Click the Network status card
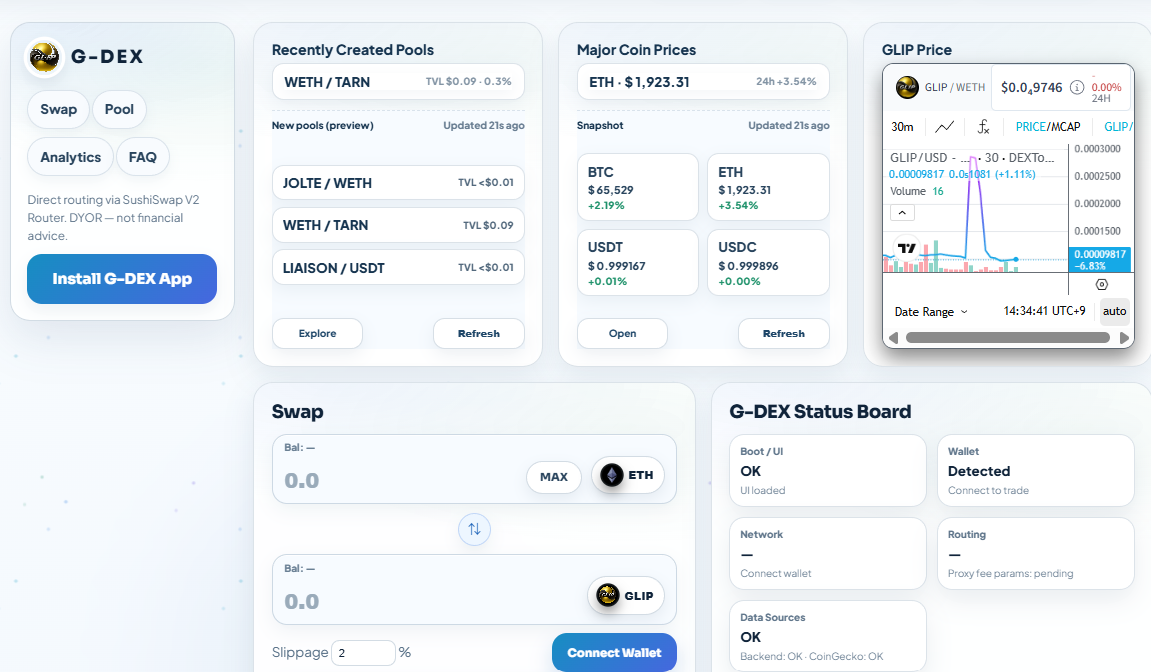 [x=827, y=554]
